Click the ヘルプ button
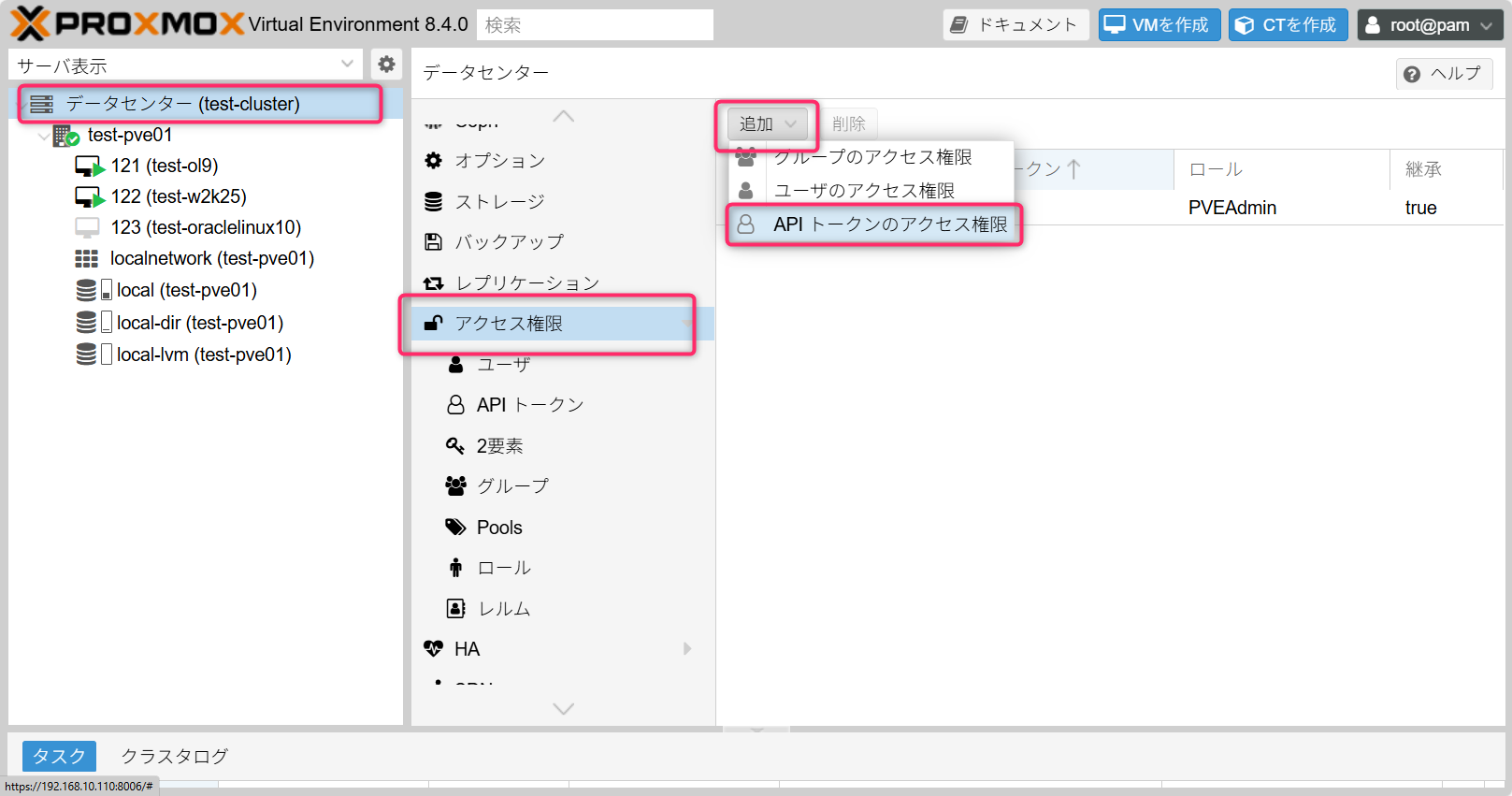This screenshot has height=796, width=1512. coord(1445,74)
